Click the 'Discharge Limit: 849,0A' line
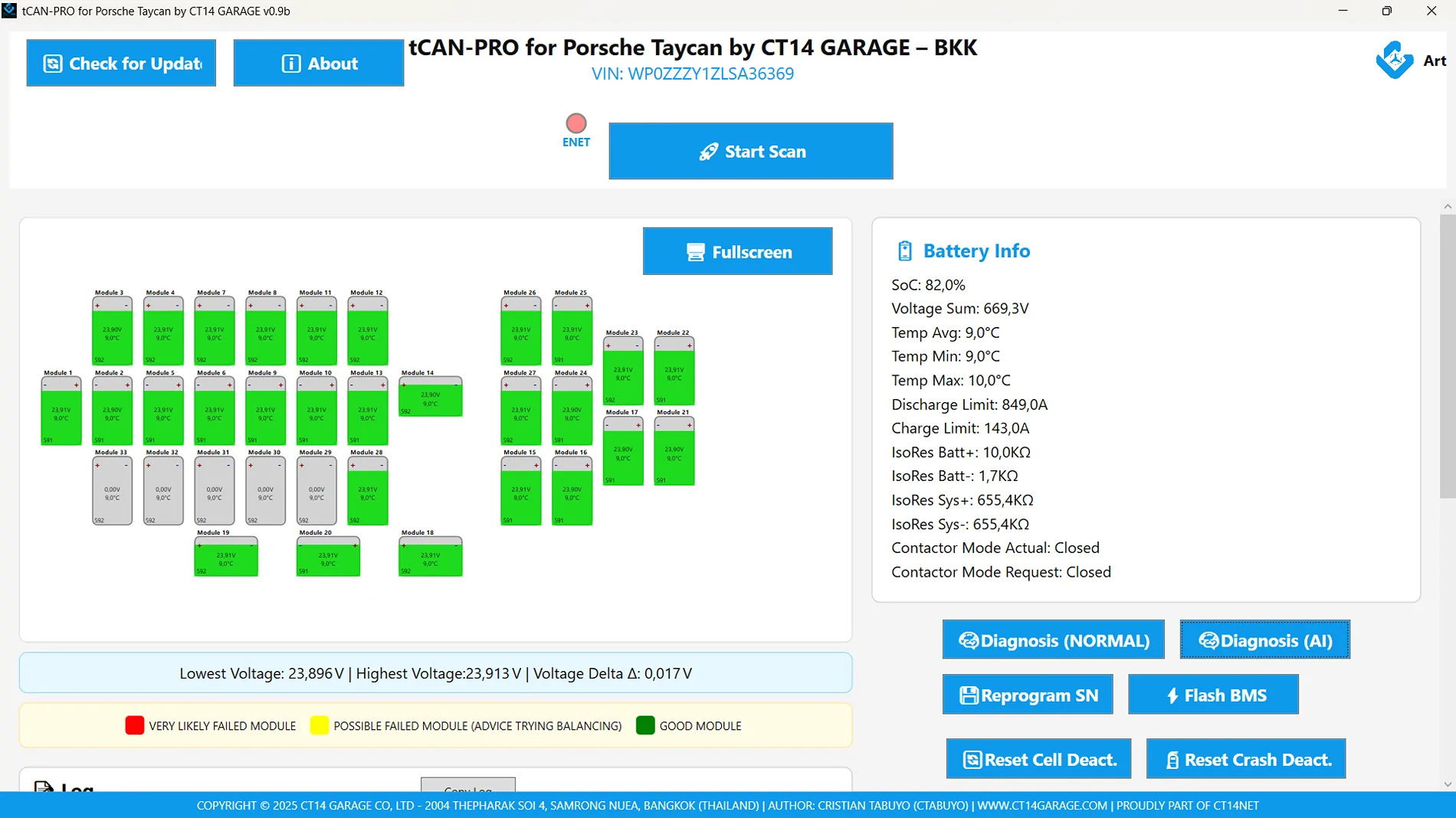The height and width of the screenshot is (818, 1456). coord(969,404)
